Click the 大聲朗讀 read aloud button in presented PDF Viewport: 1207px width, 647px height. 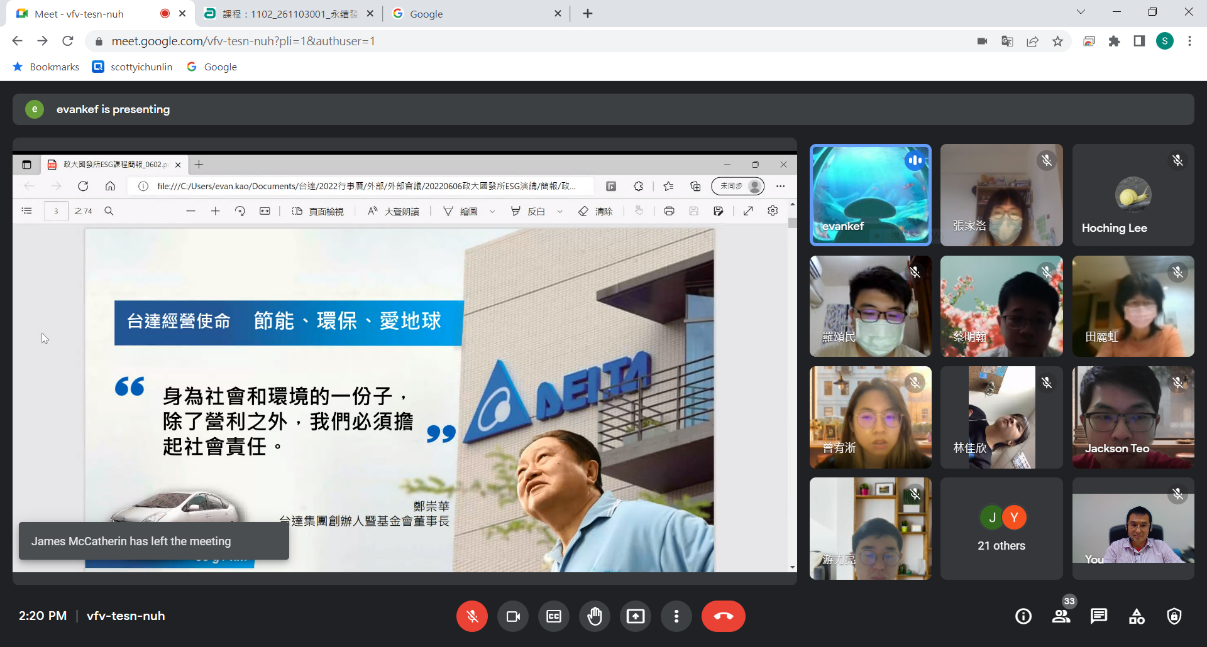pyautogui.click(x=393, y=211)
